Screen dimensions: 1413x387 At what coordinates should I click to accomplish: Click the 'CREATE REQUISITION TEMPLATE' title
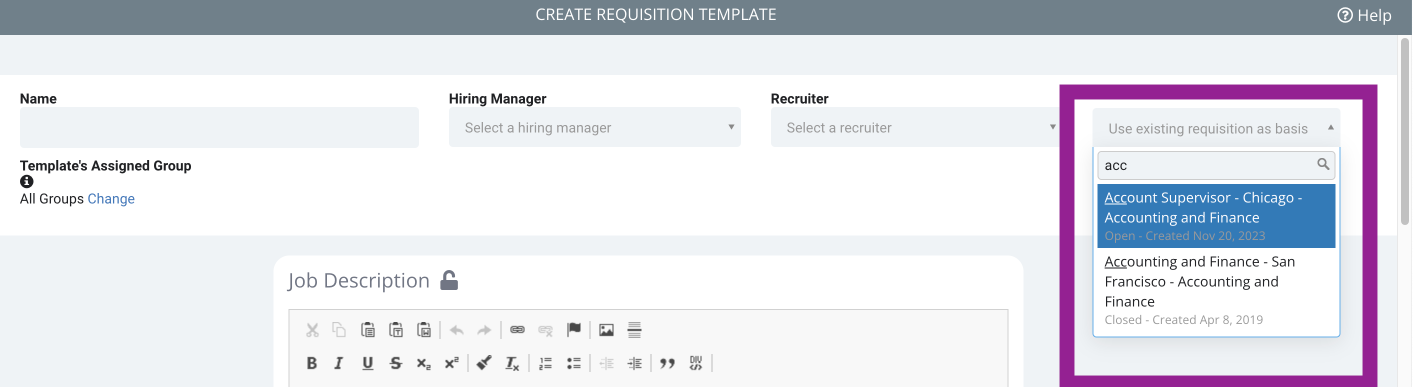pyautogui.click(x=656, y=15)
